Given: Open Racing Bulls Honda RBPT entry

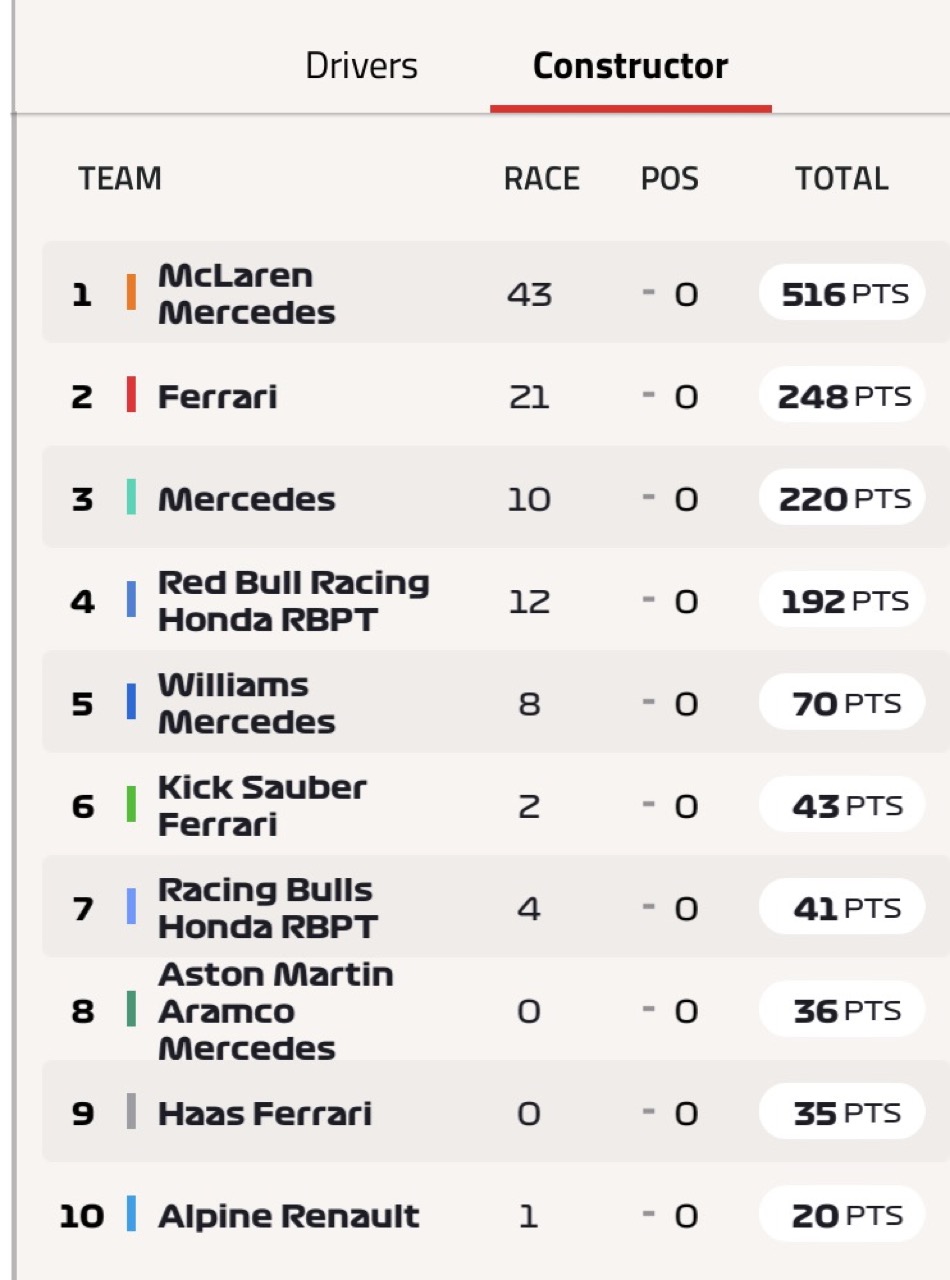Looking at the screenshot, I should click(x=268, y=908).
